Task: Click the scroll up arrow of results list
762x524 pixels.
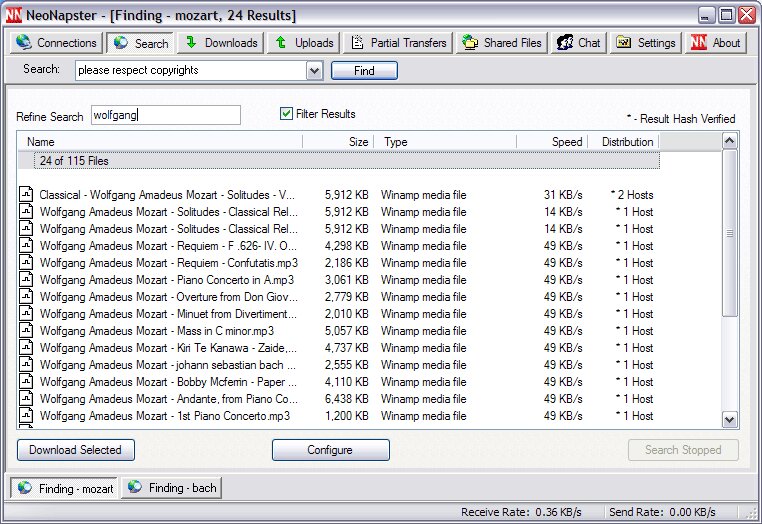Action: point(729,141)
